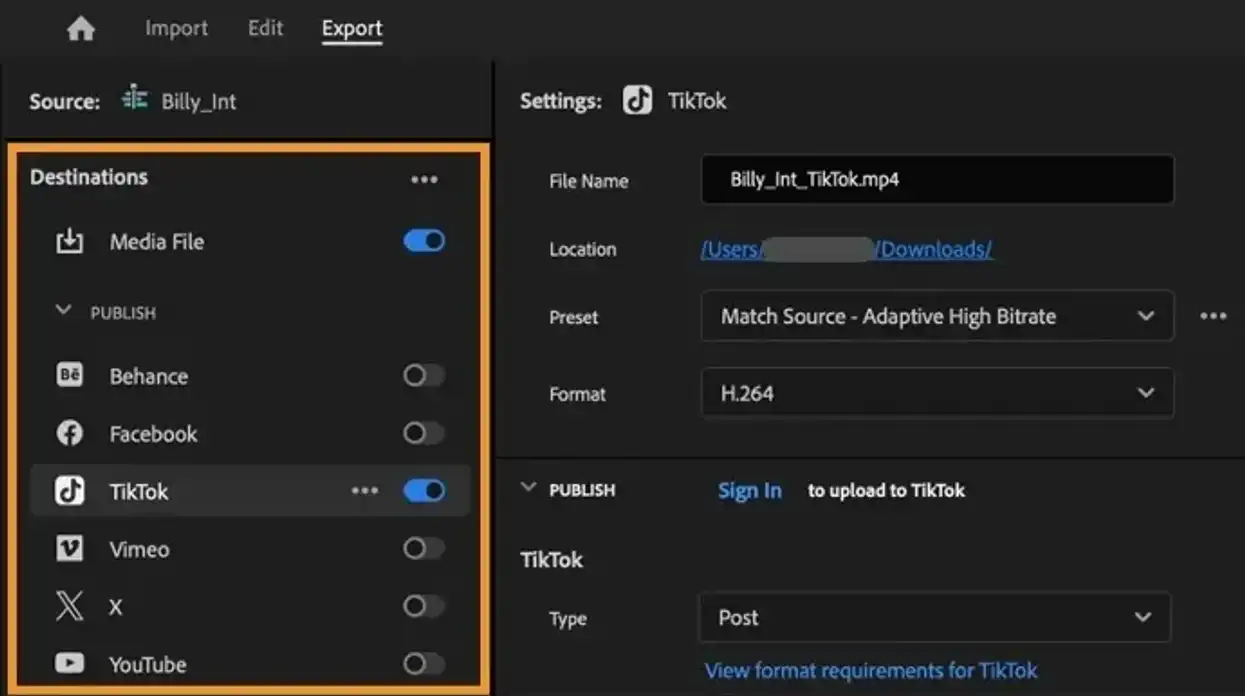Click the Media File download icon

tap(69, 241)
